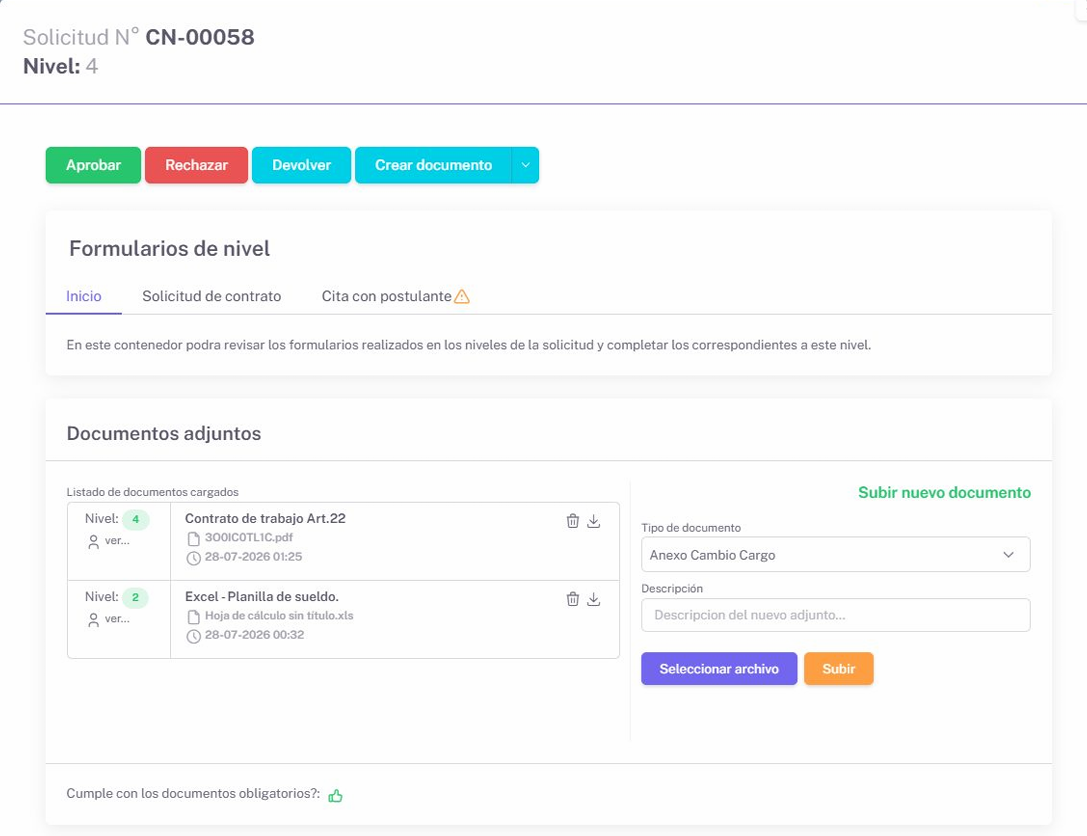Click the Documentos adjuntos heading
The image size is (1087, 836).
coord(164,434)
